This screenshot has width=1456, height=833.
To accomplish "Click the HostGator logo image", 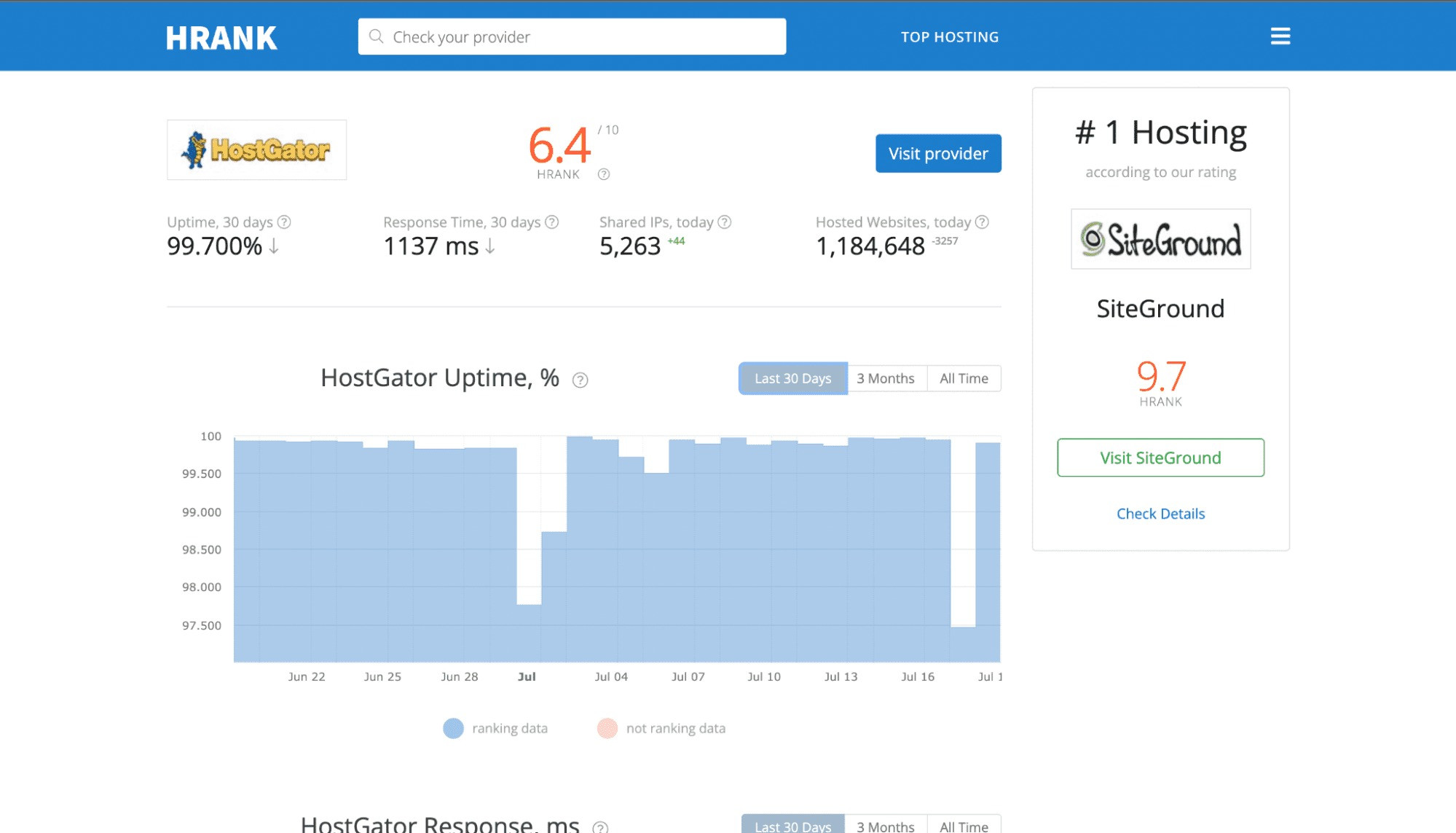I will pyautogui.click(x=256, y=150).
